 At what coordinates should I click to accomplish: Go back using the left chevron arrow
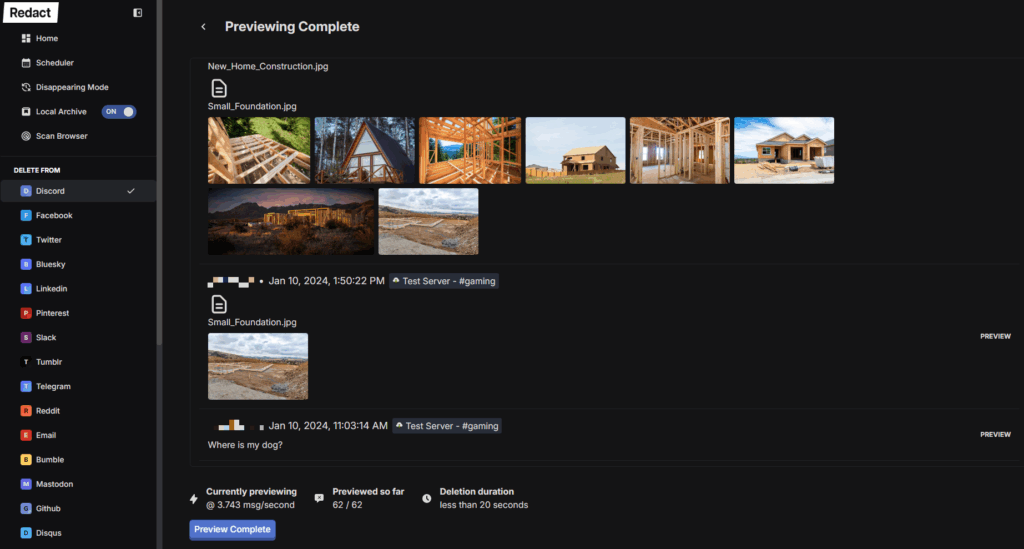pos(204,27)
